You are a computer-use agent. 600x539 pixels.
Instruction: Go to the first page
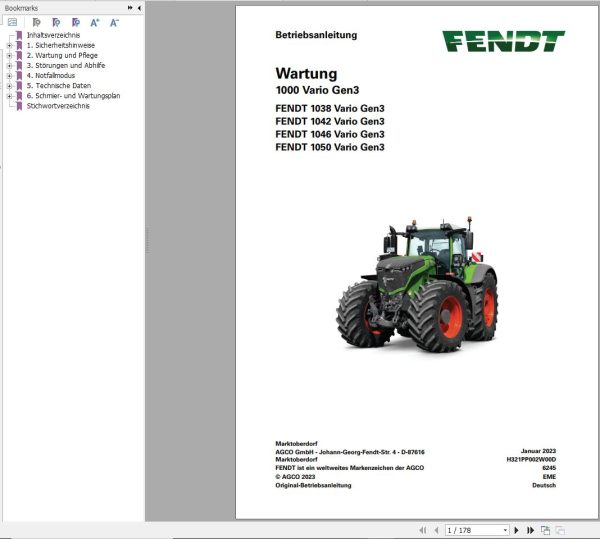coord(422,530)
